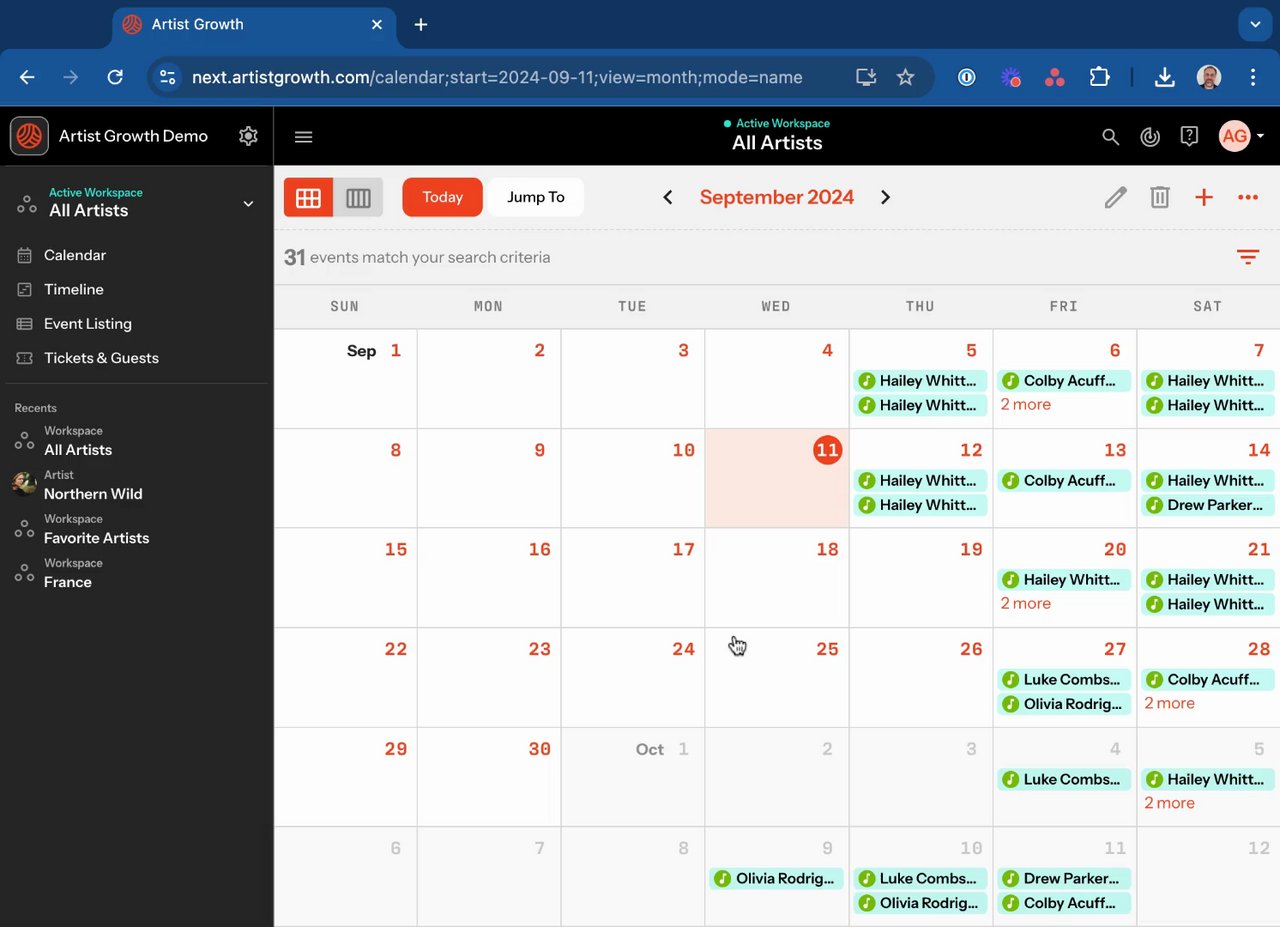The image size is (1280, 927).
Task: Switch to month grid view
Action: point(308,197)
